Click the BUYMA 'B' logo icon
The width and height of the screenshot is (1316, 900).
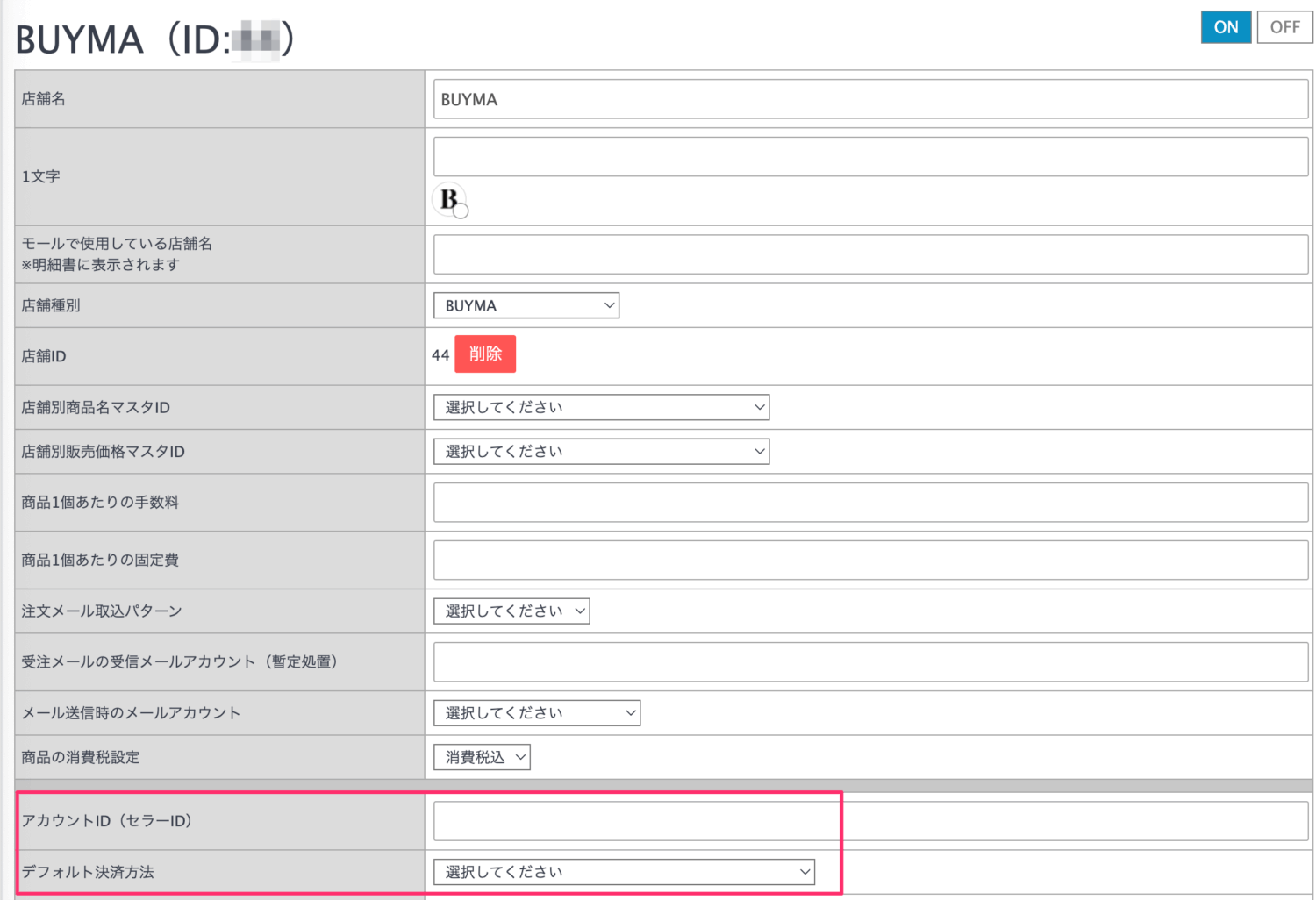(449, 199)
